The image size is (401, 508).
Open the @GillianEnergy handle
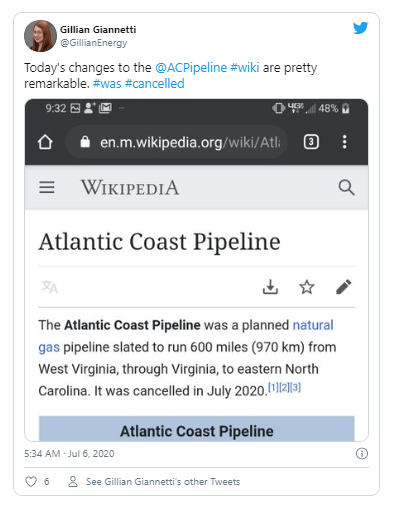point(94,43)
